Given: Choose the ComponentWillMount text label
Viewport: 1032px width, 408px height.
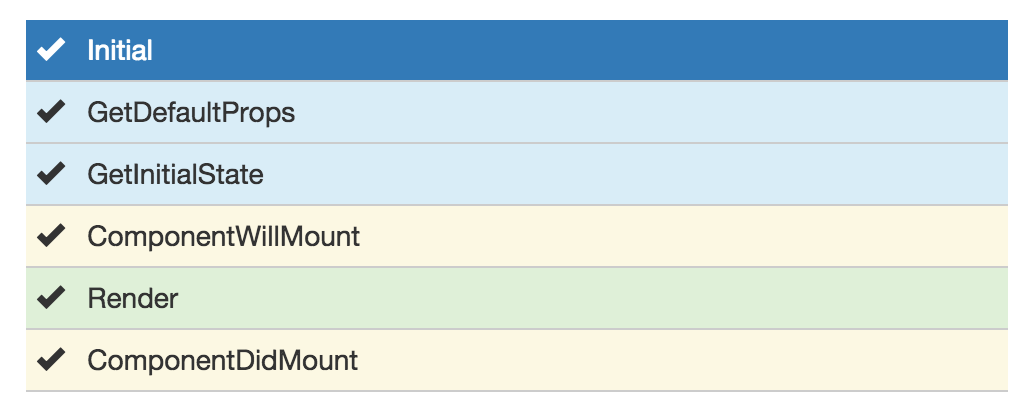Looking at the screenshot, I should tap(223, 236).
